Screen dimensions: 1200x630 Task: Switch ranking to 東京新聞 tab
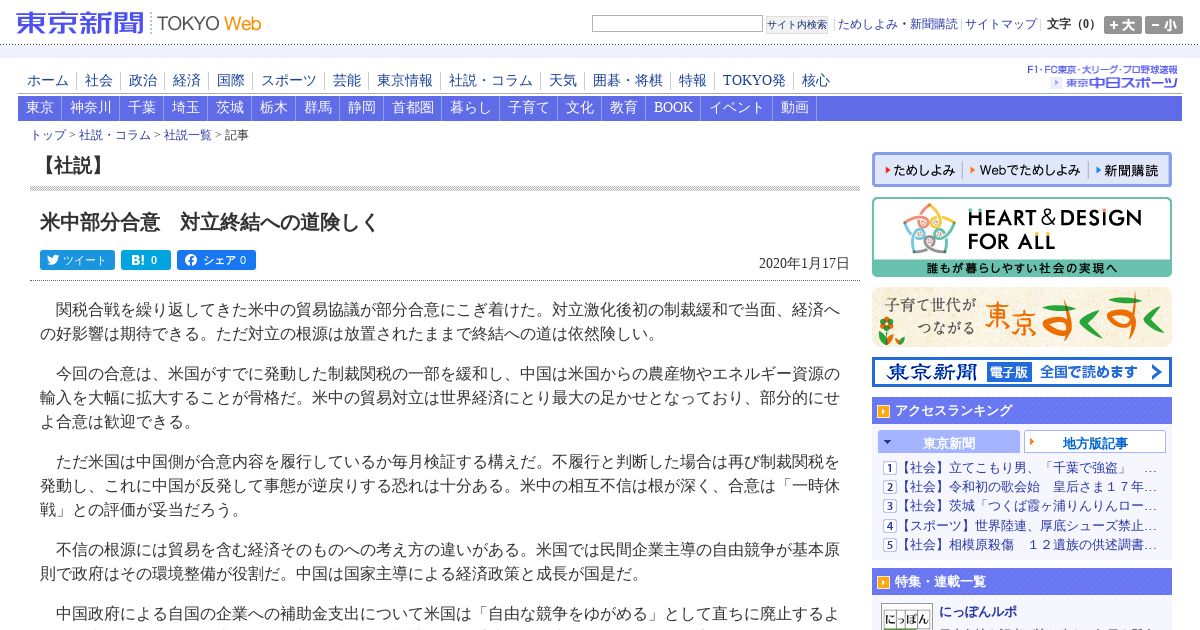pyautogui.click(x=949, y=442)
